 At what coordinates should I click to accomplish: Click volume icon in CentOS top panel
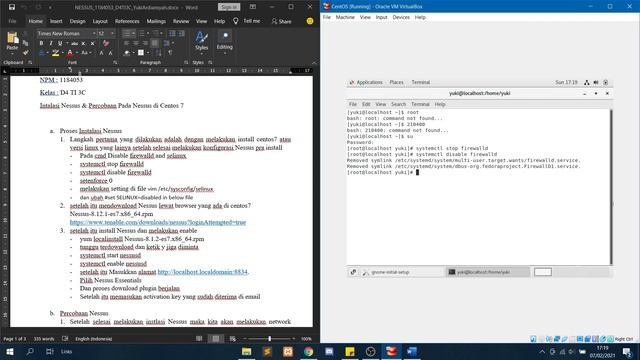pos(596,82)
